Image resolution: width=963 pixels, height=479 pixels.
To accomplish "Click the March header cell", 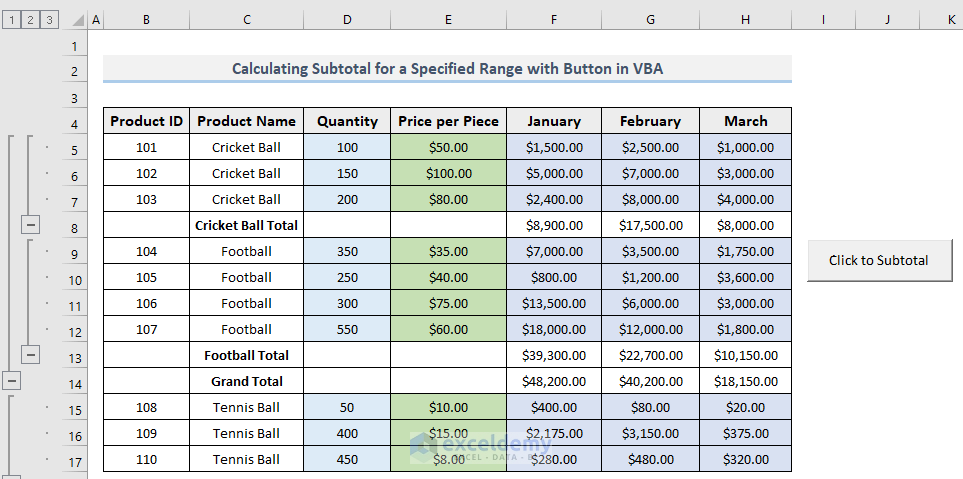I will click(745, 121).
